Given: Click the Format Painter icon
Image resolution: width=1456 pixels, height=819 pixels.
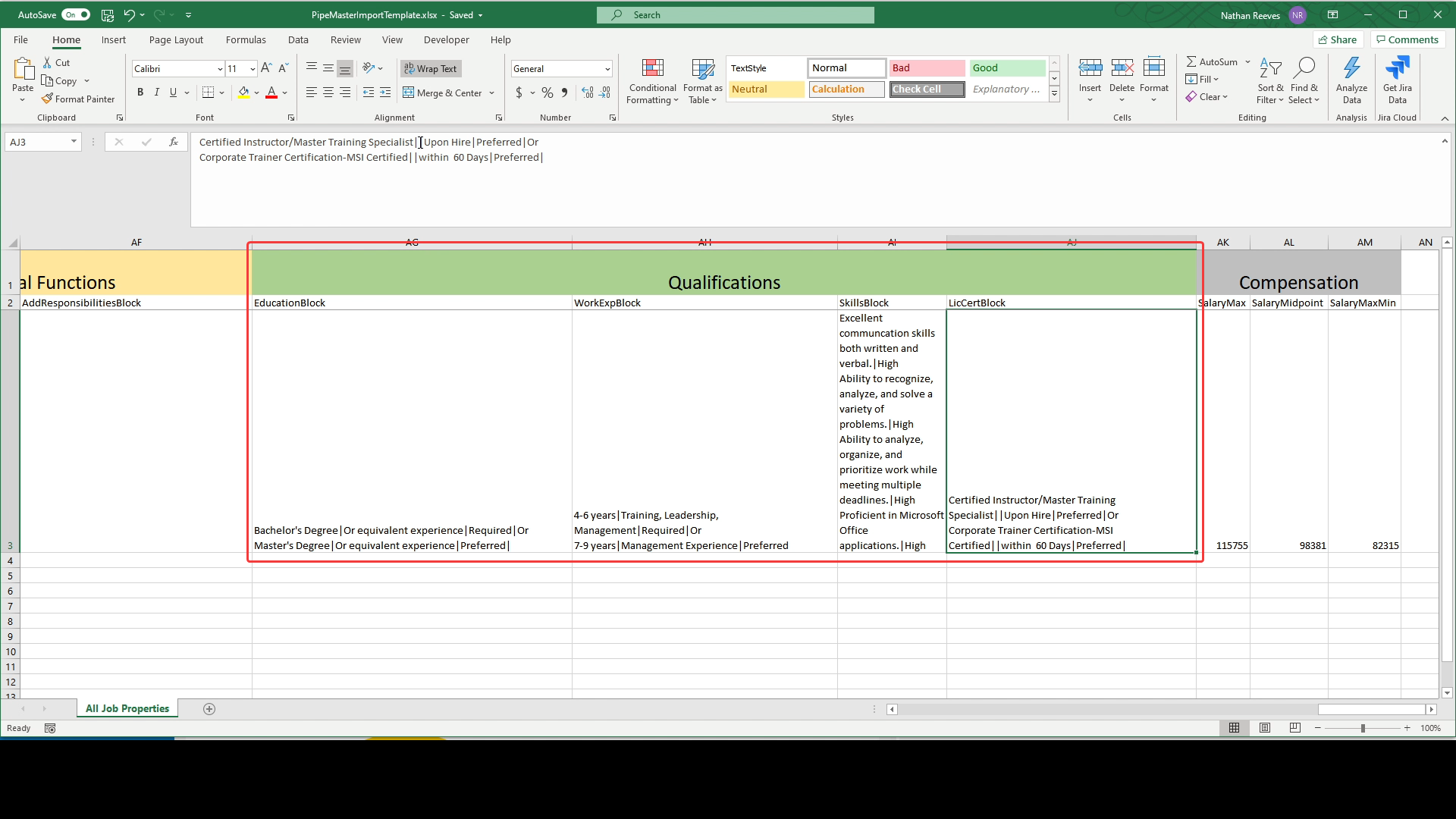Looking at the screenshot, I should click(47, 99).
